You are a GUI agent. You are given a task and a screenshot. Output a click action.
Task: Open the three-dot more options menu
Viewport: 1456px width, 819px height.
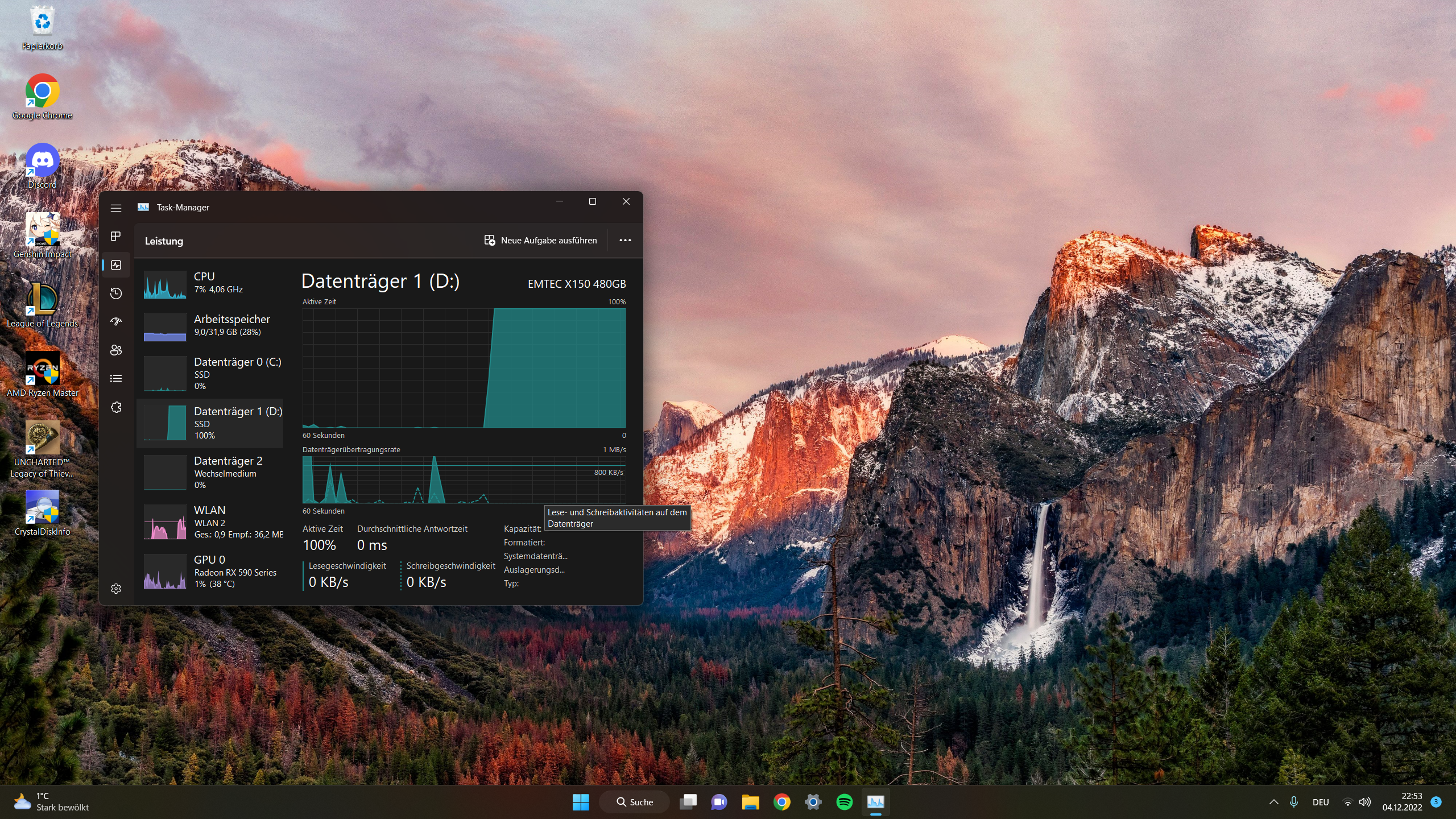click(x=625, y=241)
